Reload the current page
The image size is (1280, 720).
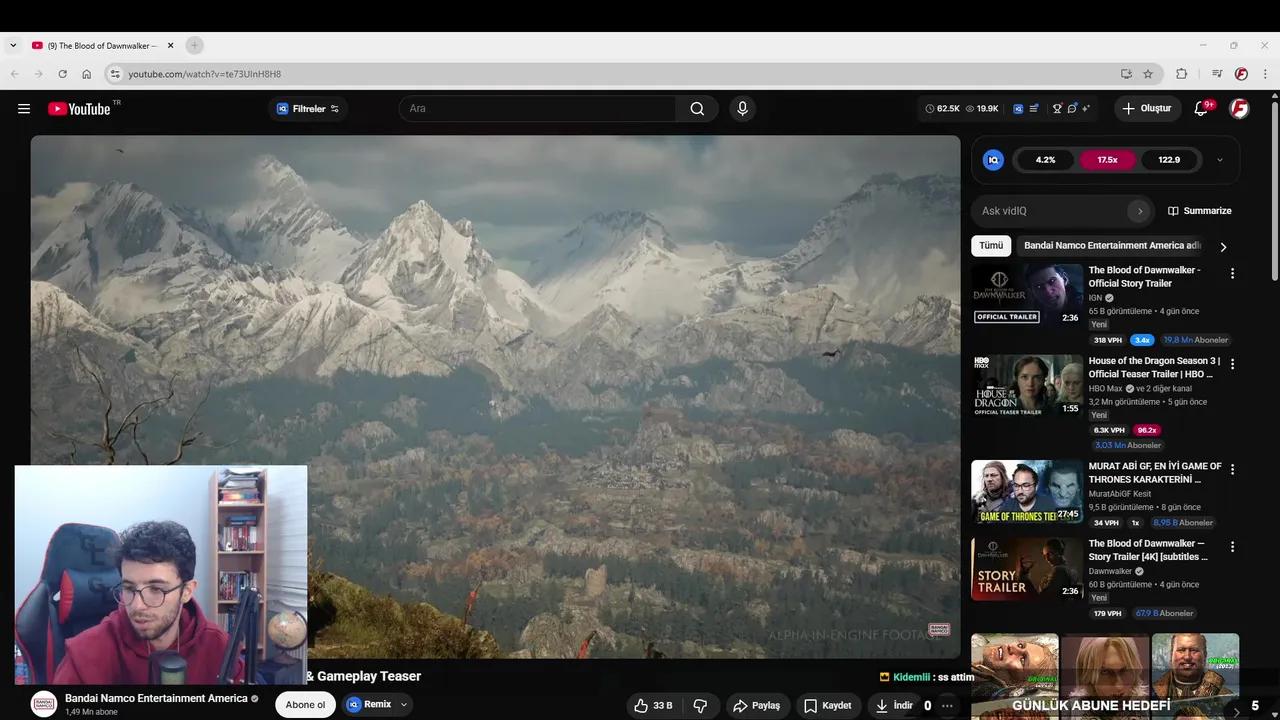click(62, 74)
